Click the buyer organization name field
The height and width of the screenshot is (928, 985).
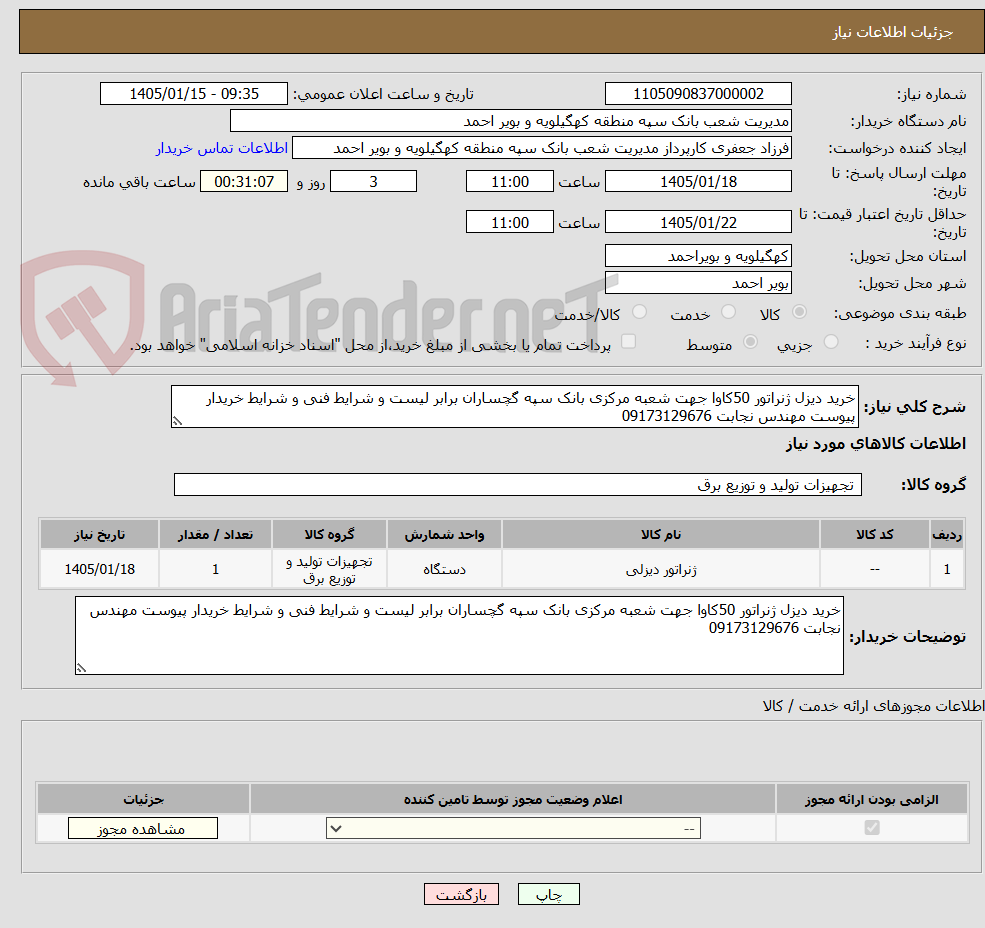tap(511, 121)
